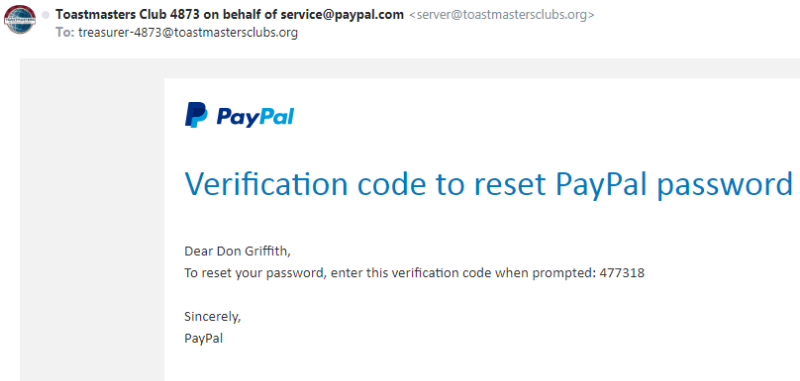Click the word password in the heading
800x381 pixels.
(x=725, y=185)
